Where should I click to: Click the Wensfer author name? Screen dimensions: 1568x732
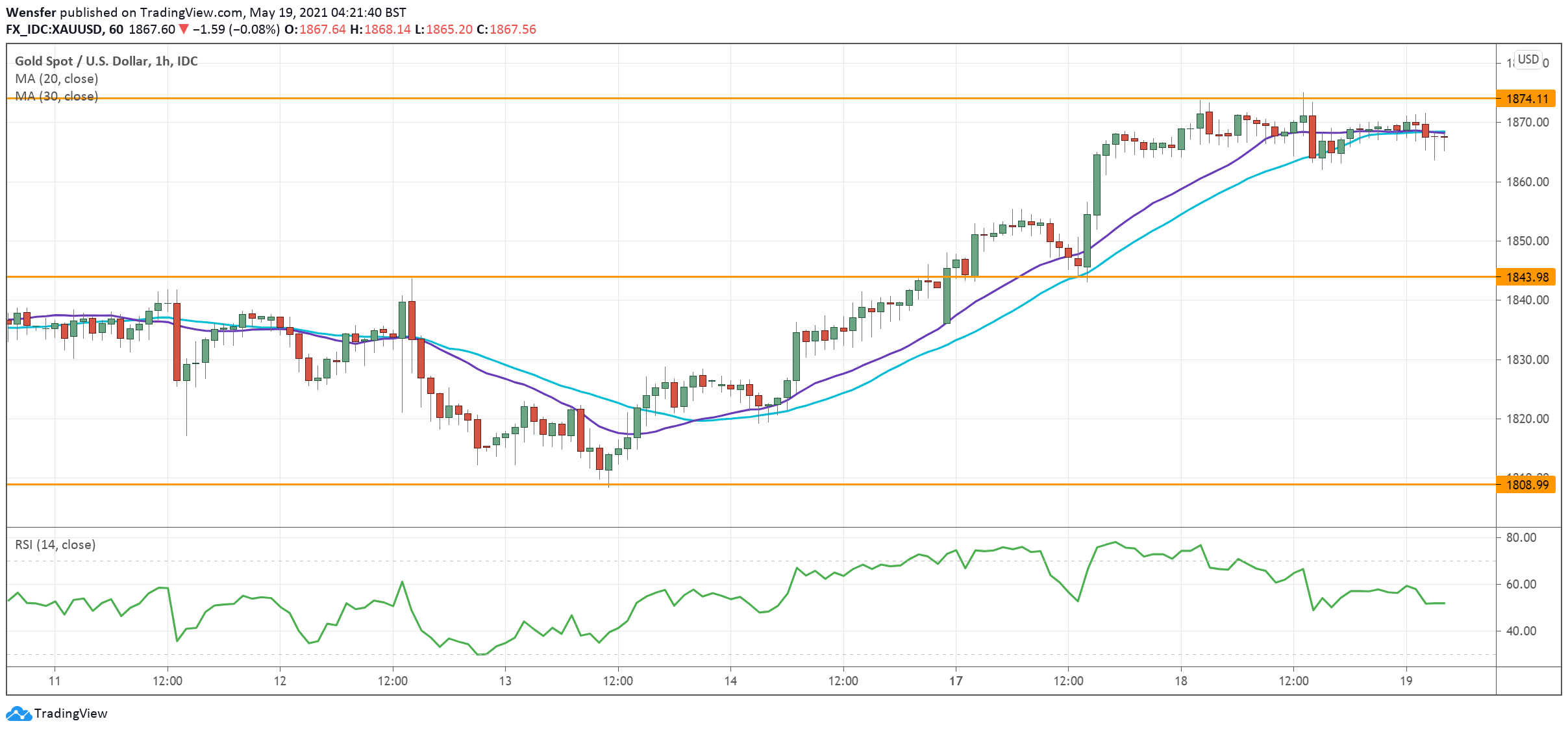31,11
